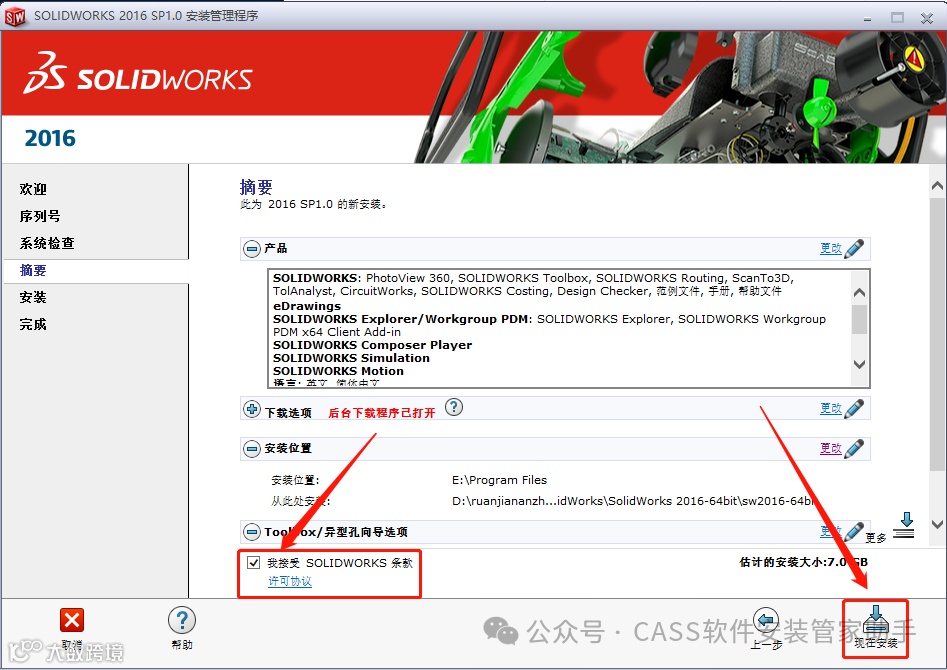Click main panel scrollbar up arrow

[x=937, y=186]
